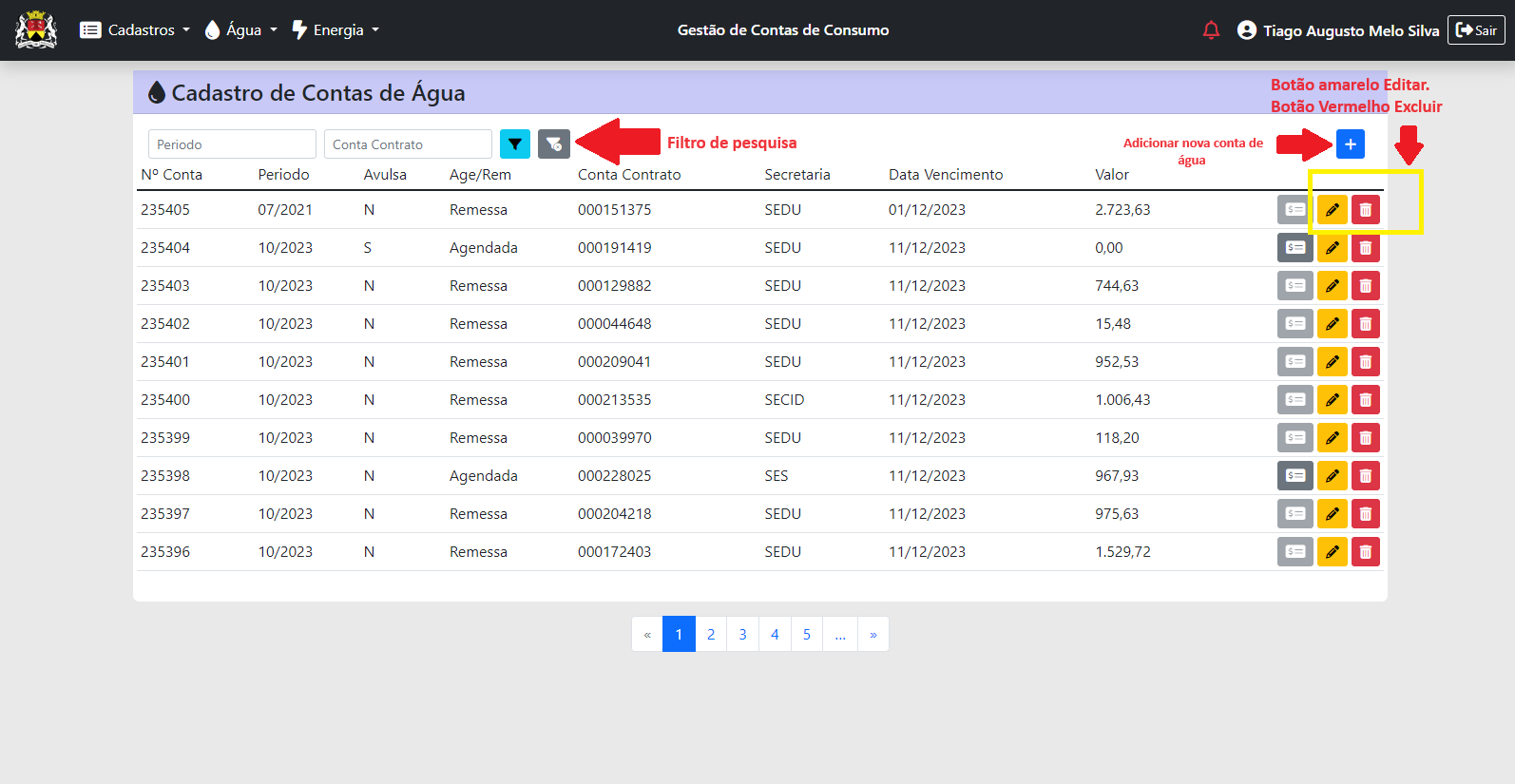The height and width of the screenshot is (784, 1515).
Task: Go to pagination page 5
Action: pos(807,634)
